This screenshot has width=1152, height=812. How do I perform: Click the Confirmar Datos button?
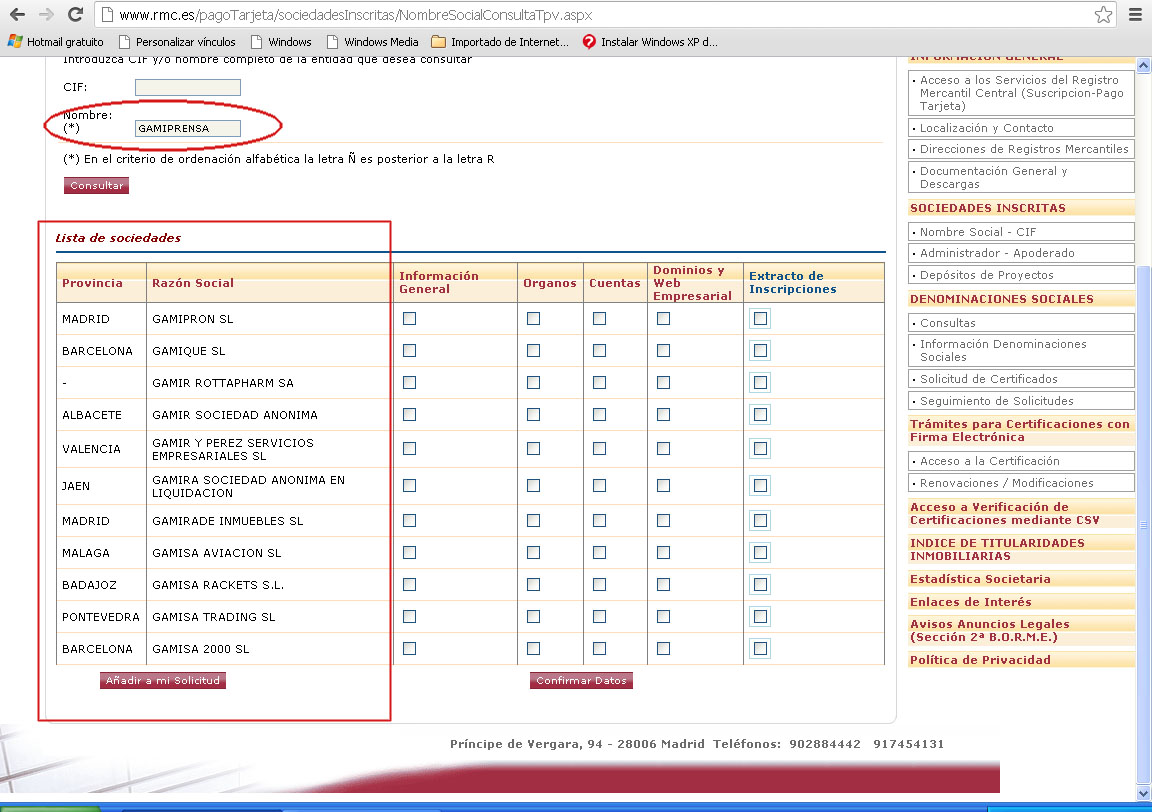[x=581, y=680]
